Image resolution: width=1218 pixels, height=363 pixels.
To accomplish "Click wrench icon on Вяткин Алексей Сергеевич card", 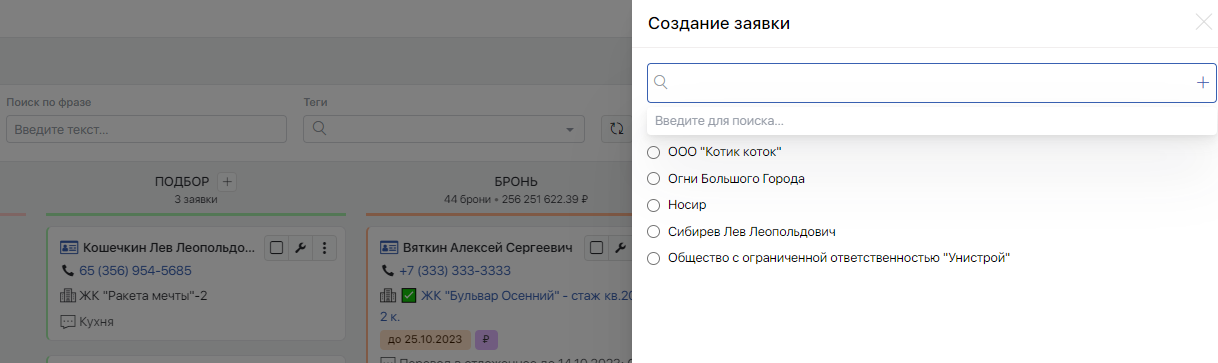I will click(x=620, y=248).
